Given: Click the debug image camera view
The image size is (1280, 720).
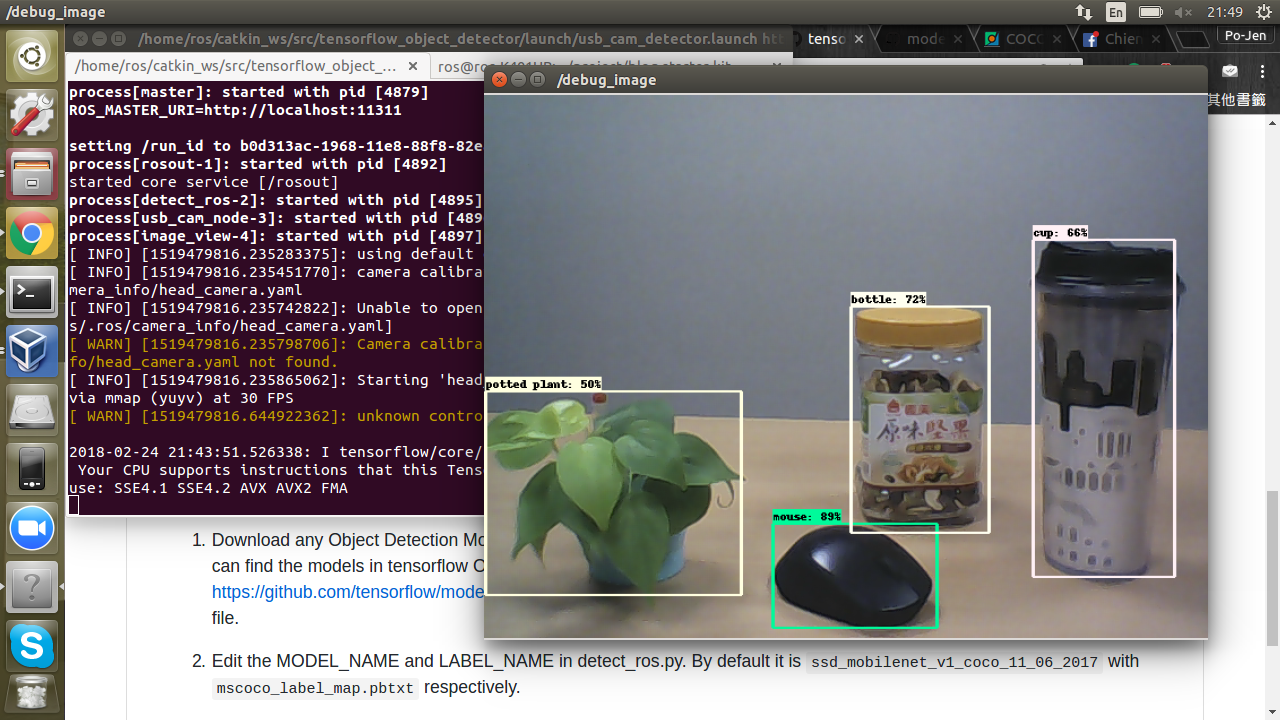Looking at the screenshot, I should tap(846, 366).
